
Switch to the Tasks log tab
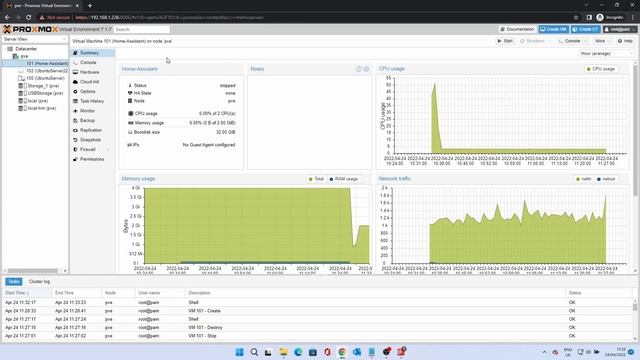[13, 282]
